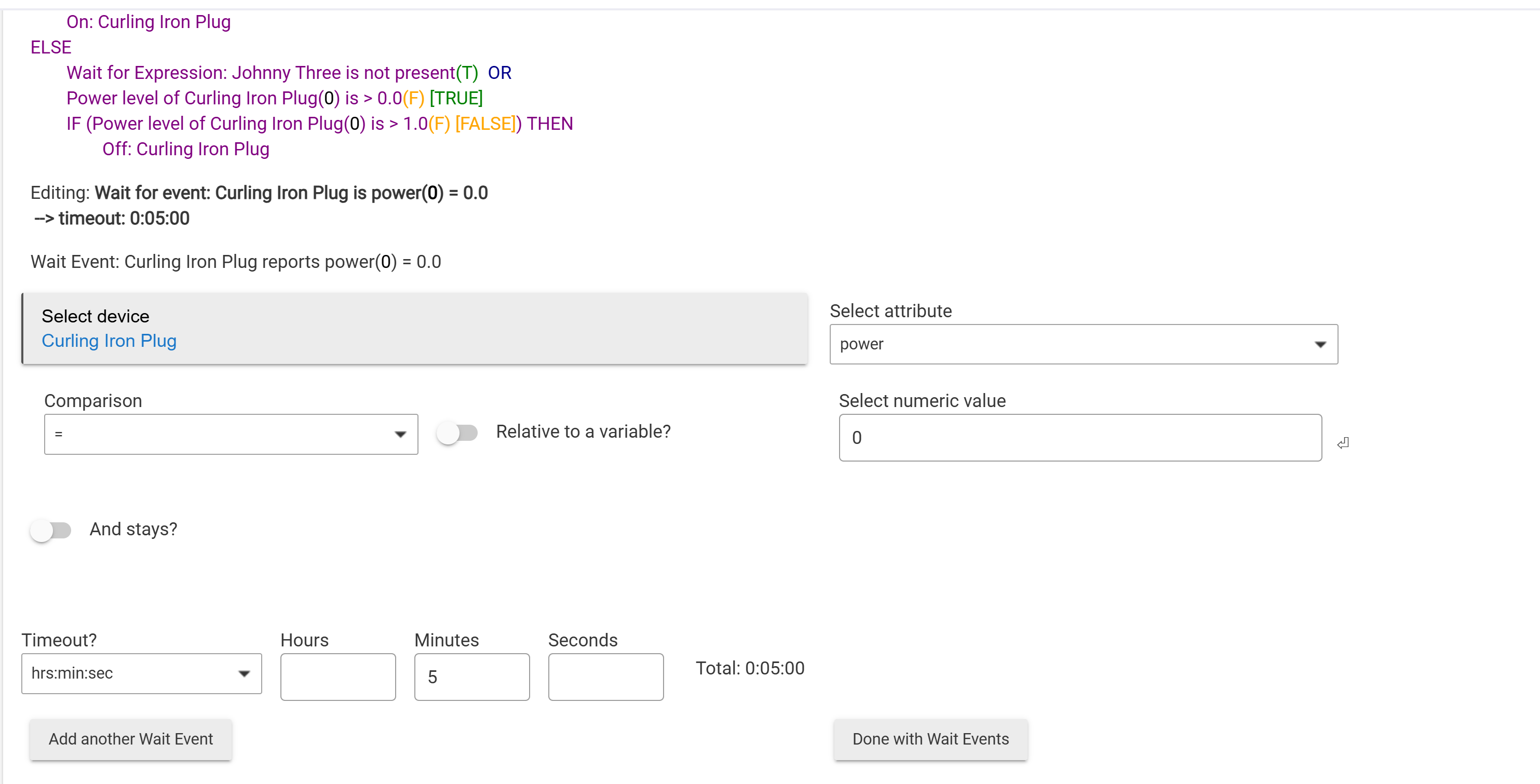Click the Select device panel
This screenshot has height=784, width=1540.
coord(414,328)
